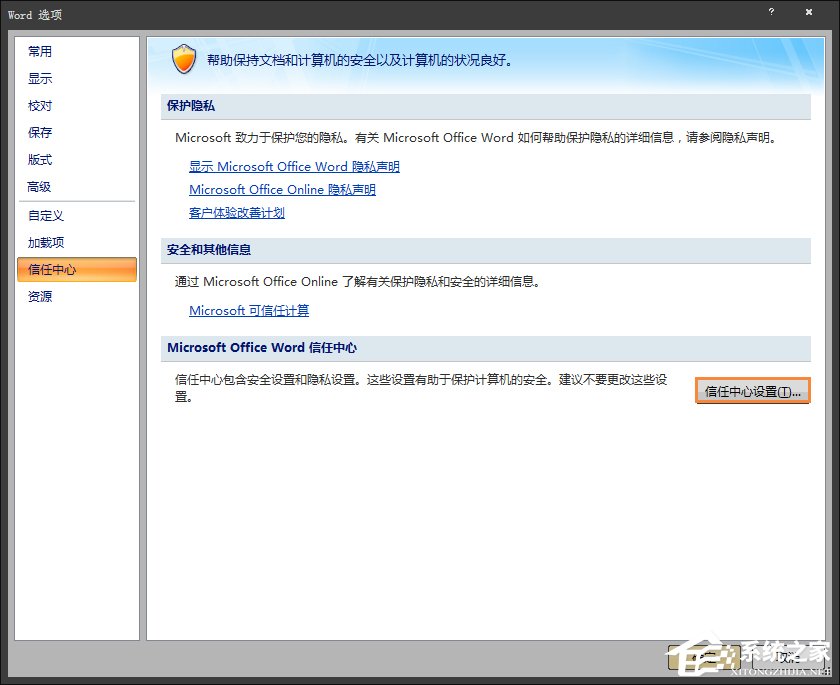This screenshot has width=840, height=685.
Task: Confirm changes with the 确定 button
Action: coord(701,657)
